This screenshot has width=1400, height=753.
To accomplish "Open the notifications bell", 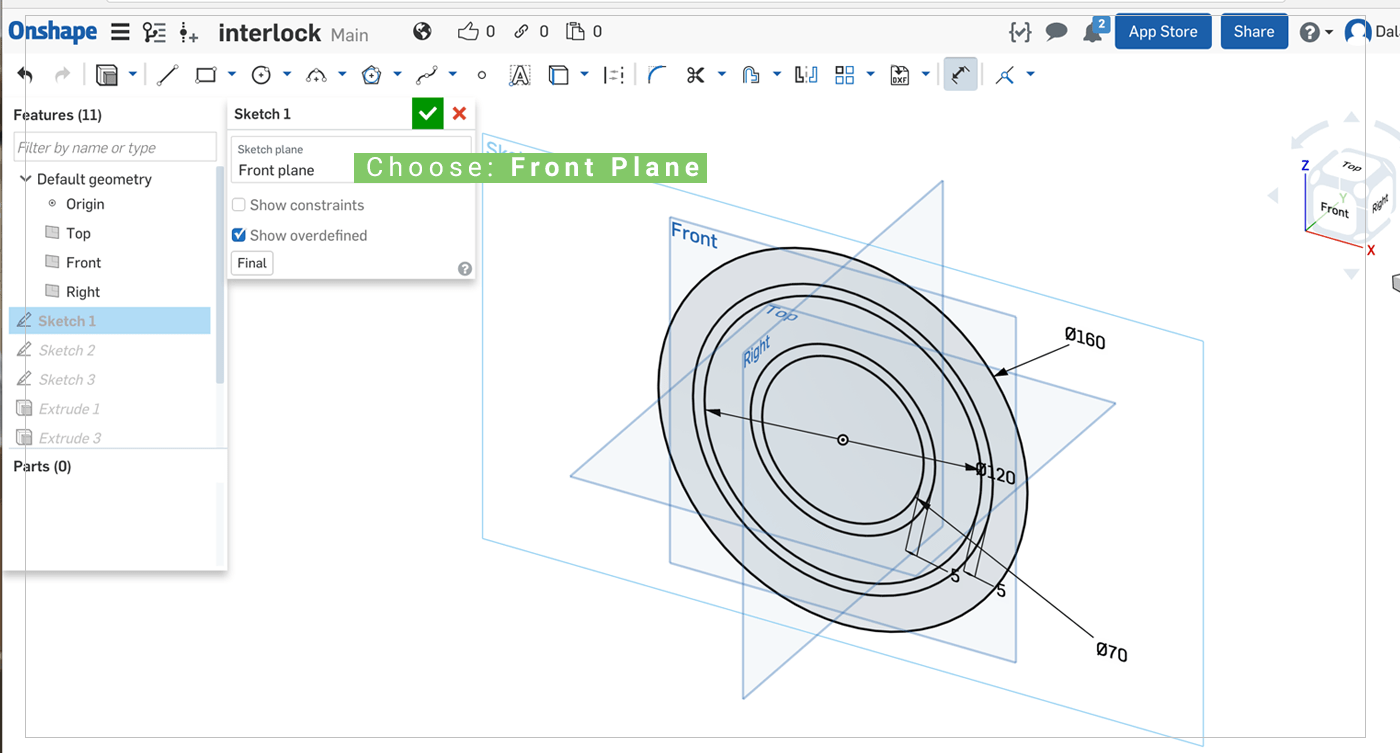I will (1092, 32).
